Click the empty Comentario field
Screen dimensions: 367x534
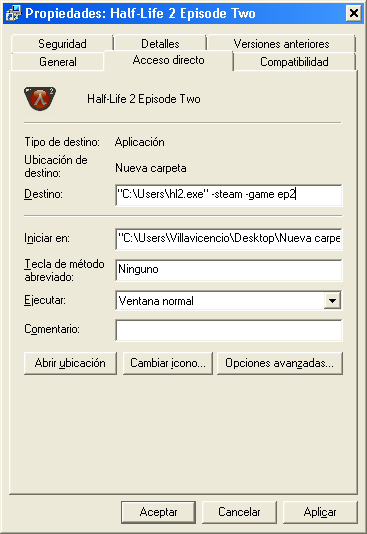click(x=228, y=330)
